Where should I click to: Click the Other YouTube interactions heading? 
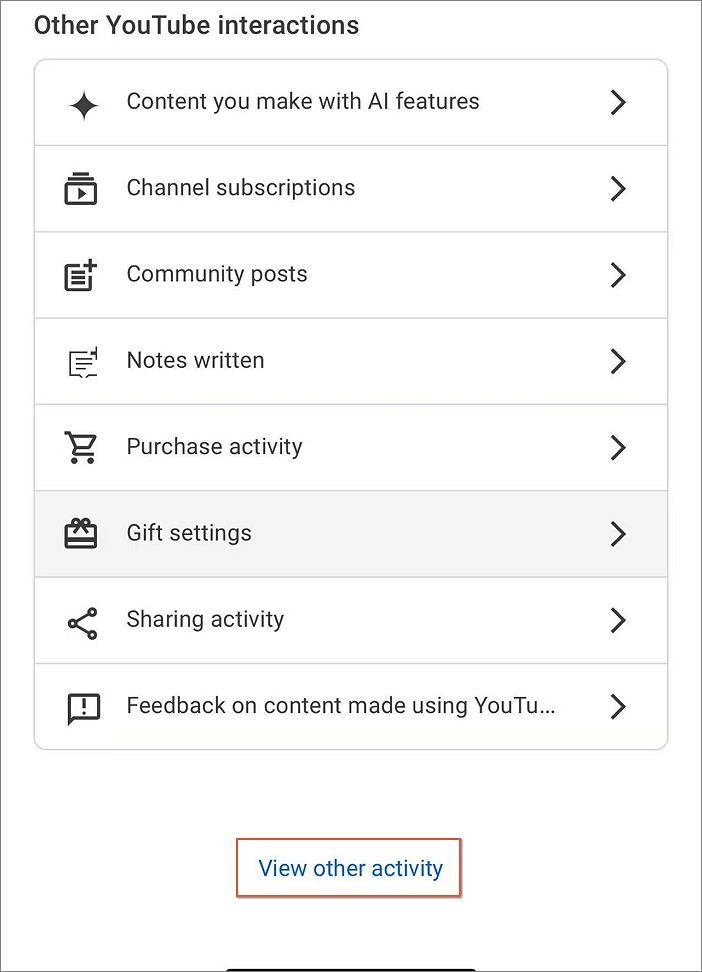[x=196, y=25]
